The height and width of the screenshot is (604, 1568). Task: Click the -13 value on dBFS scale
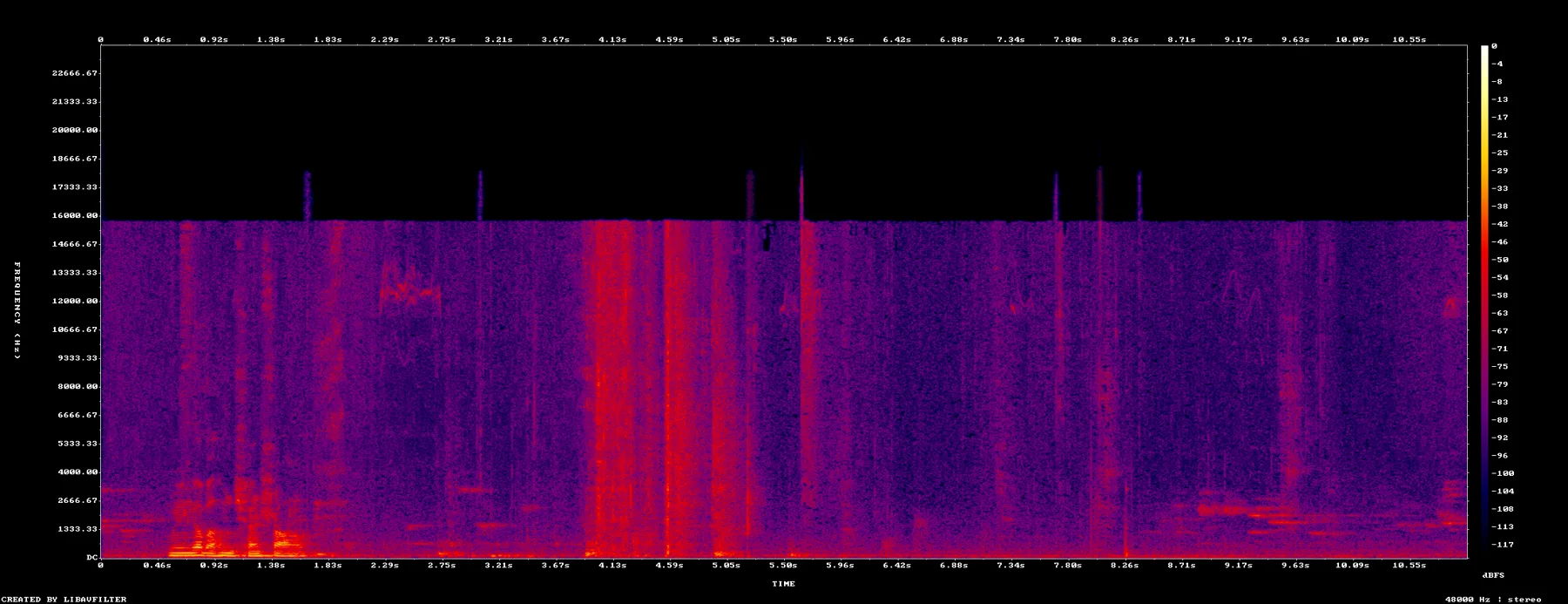click(1500, 100)
